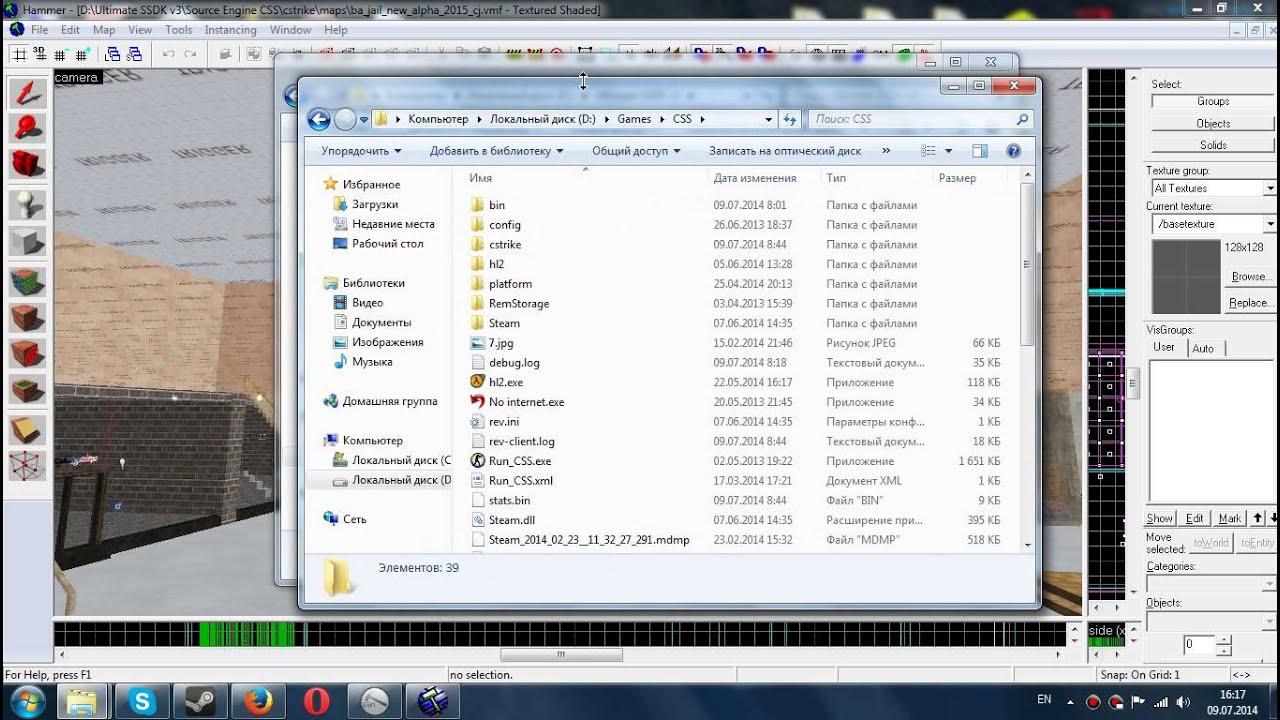Toggle the 3D grid icon
This screenshot has width=1280, height=720.
click(41, 54)
